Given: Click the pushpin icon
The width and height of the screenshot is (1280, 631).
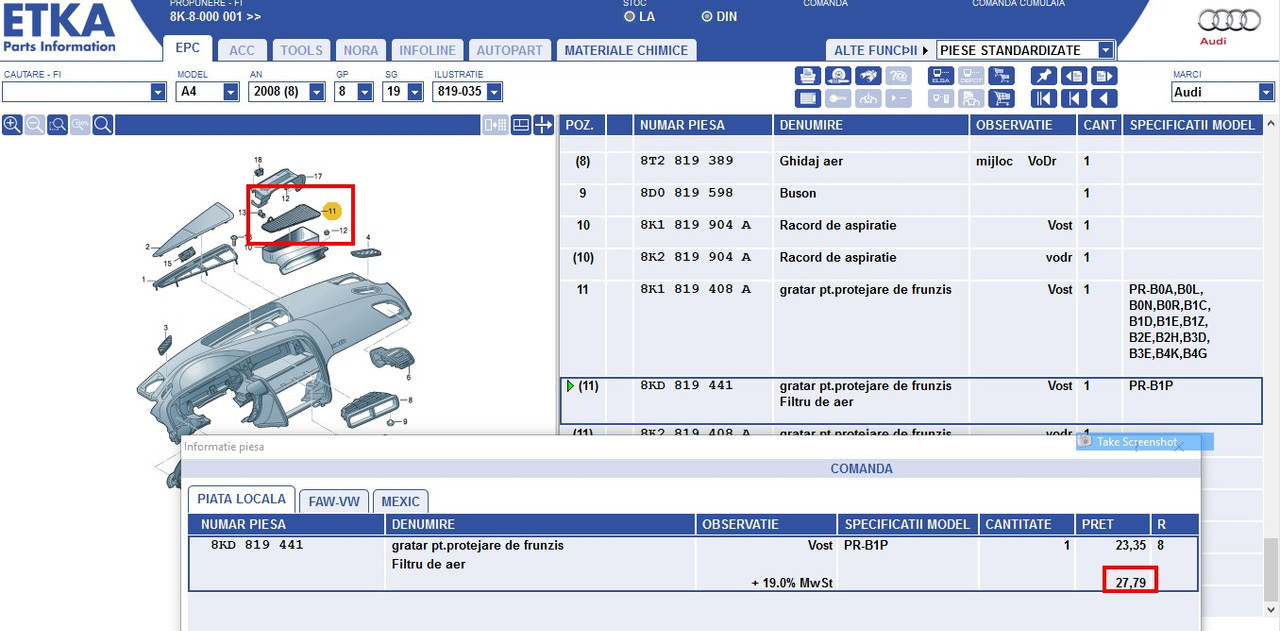Looking at the screenshot, I should tap(1044, 76).
